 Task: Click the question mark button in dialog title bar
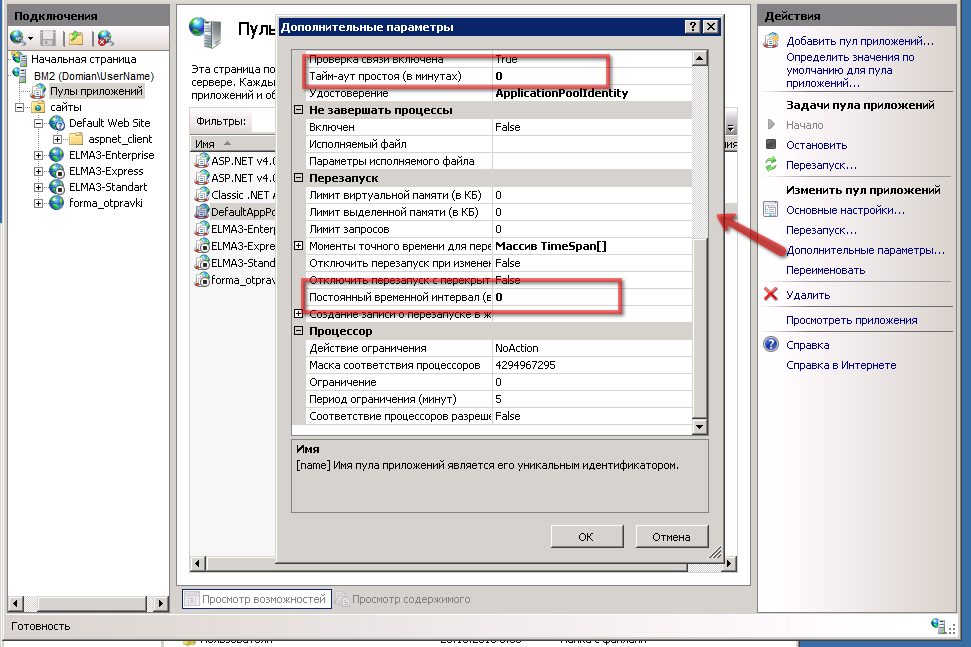coord(692,27)
